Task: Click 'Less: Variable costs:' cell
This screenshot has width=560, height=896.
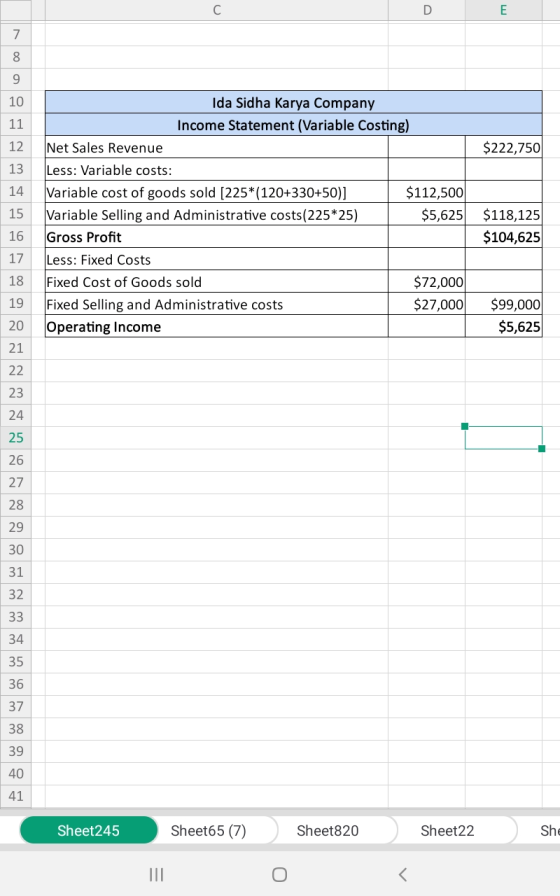Action: click(x=217, y=170)
